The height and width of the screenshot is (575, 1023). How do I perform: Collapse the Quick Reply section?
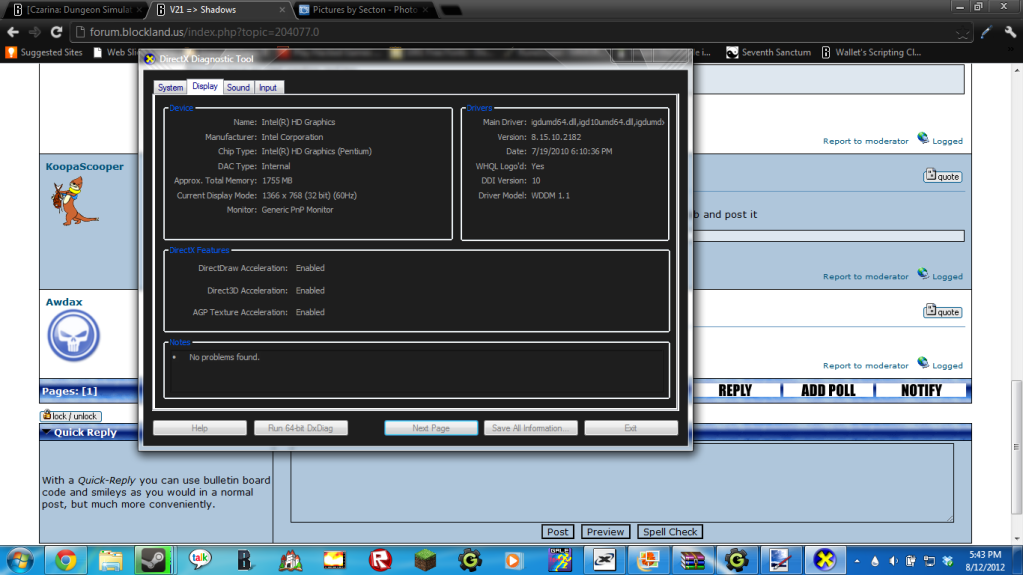(x=46, y=432)
